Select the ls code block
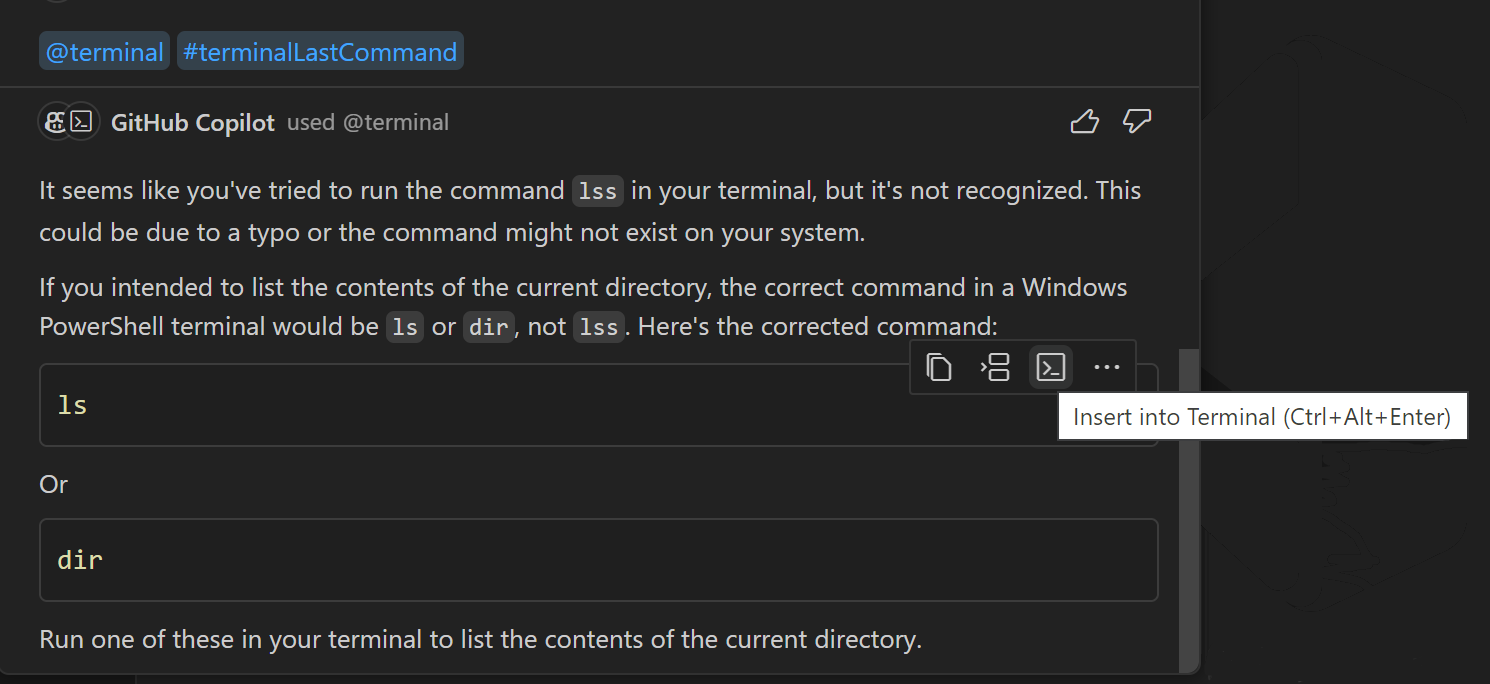The width and height of the screenshot is (1490, 684). [x=598, y=405]
